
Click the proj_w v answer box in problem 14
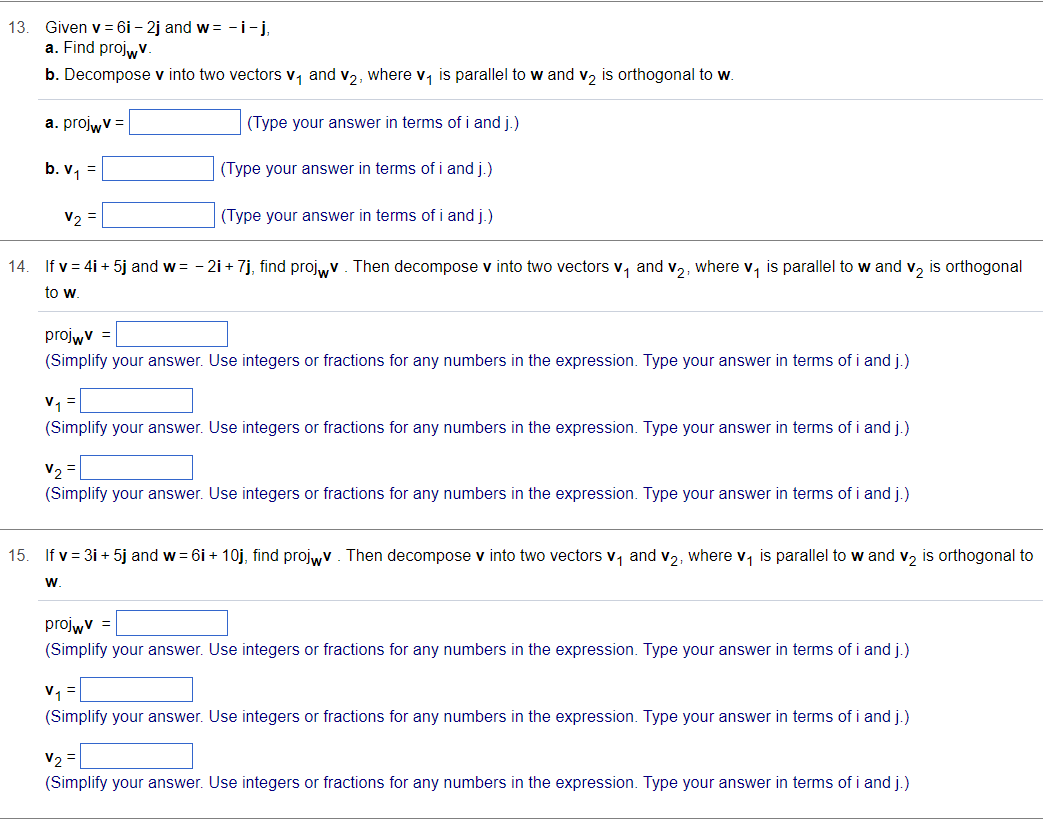[171, 333]
